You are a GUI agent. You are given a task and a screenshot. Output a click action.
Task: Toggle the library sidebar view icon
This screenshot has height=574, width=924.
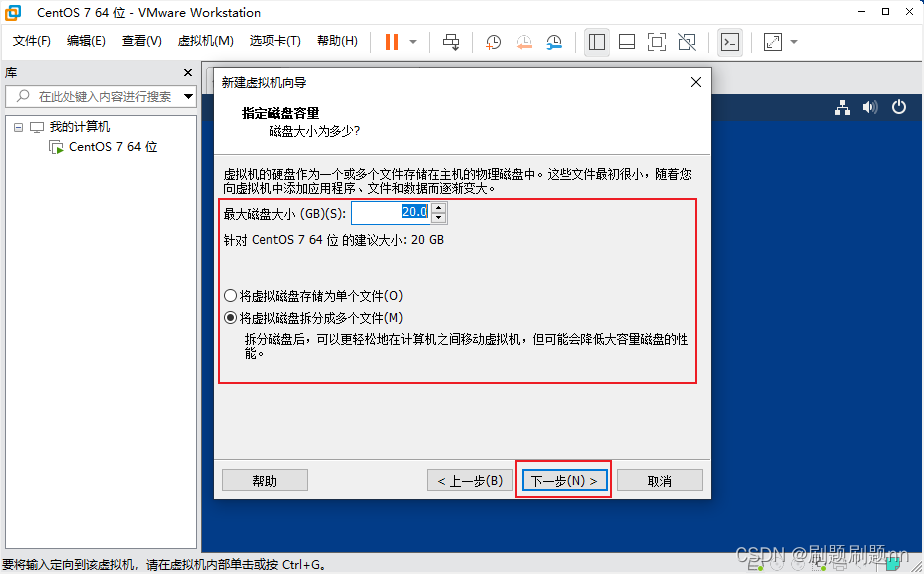(597, 42)
